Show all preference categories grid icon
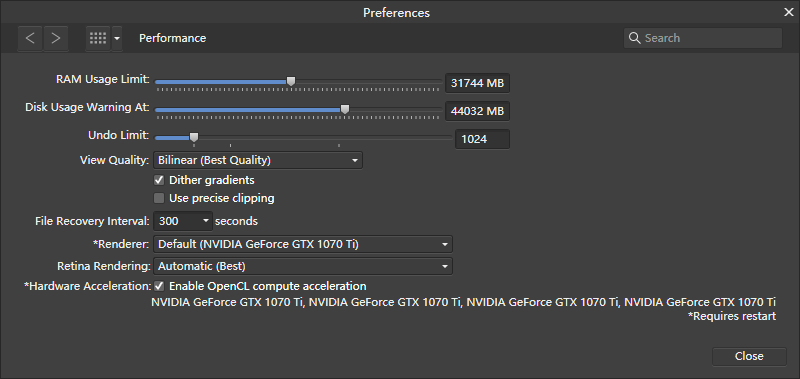Screen dimensions: 800x379 98,38
